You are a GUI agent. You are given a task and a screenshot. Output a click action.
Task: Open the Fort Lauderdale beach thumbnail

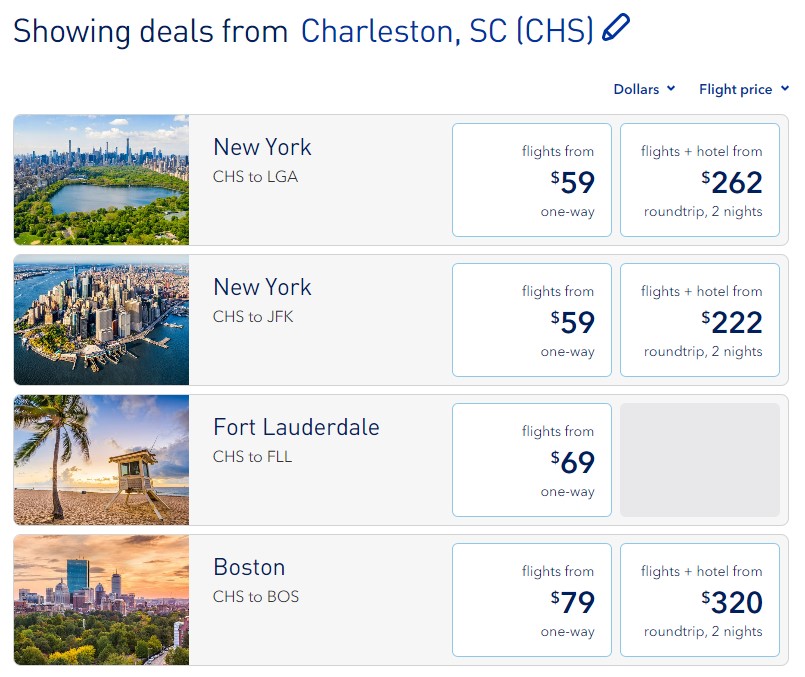(x=101, y=460)
